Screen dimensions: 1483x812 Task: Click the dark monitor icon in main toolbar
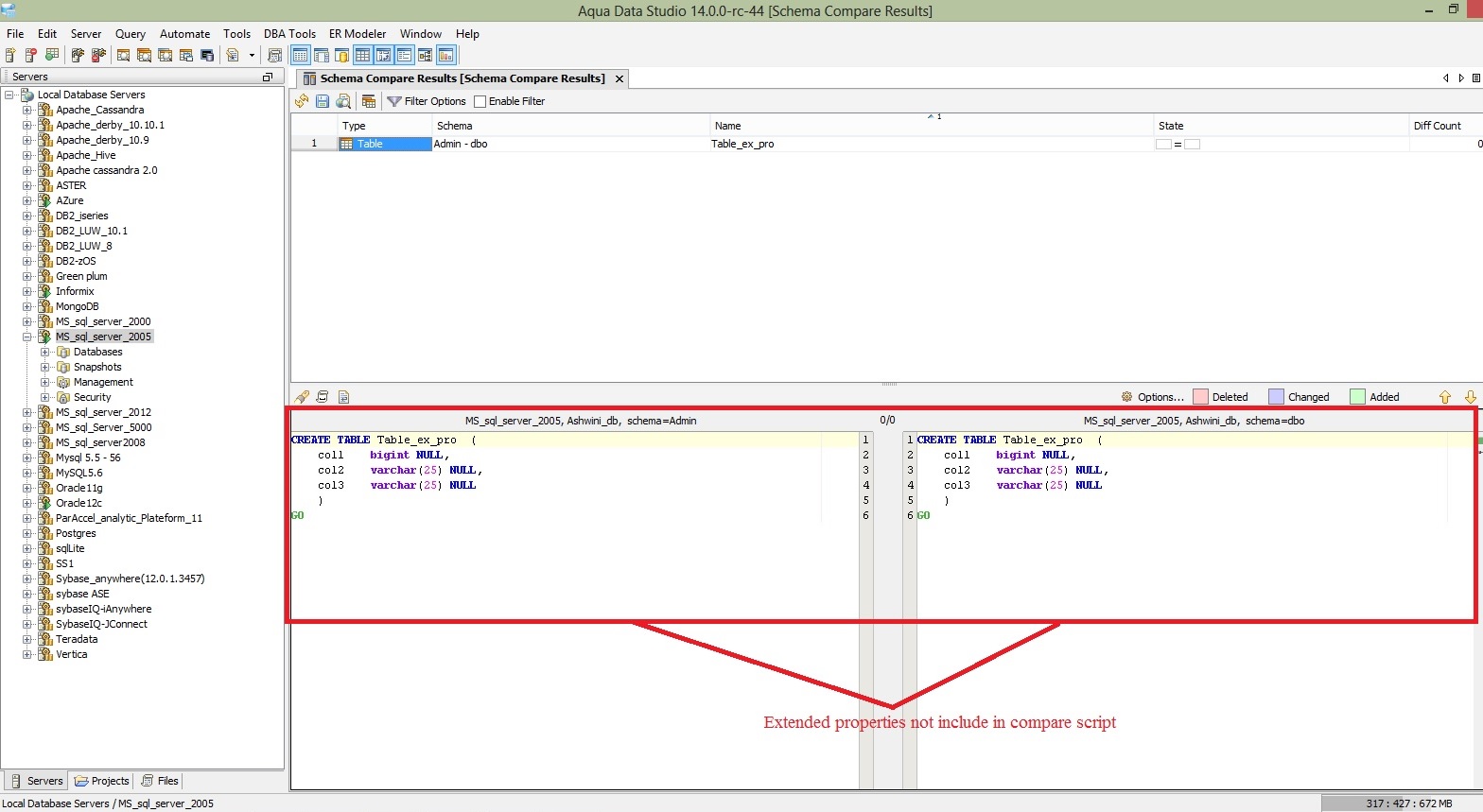(207, 55)
